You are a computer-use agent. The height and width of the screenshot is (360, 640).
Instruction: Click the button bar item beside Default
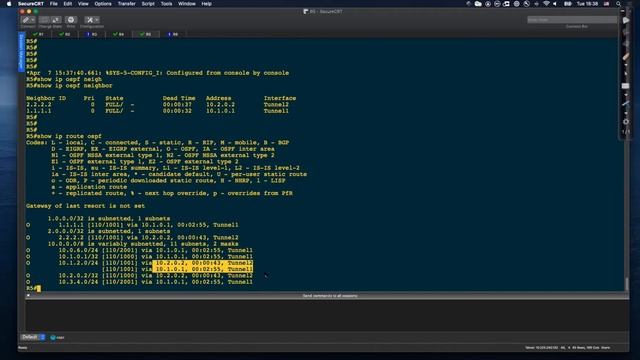click(x=58, y=338)
